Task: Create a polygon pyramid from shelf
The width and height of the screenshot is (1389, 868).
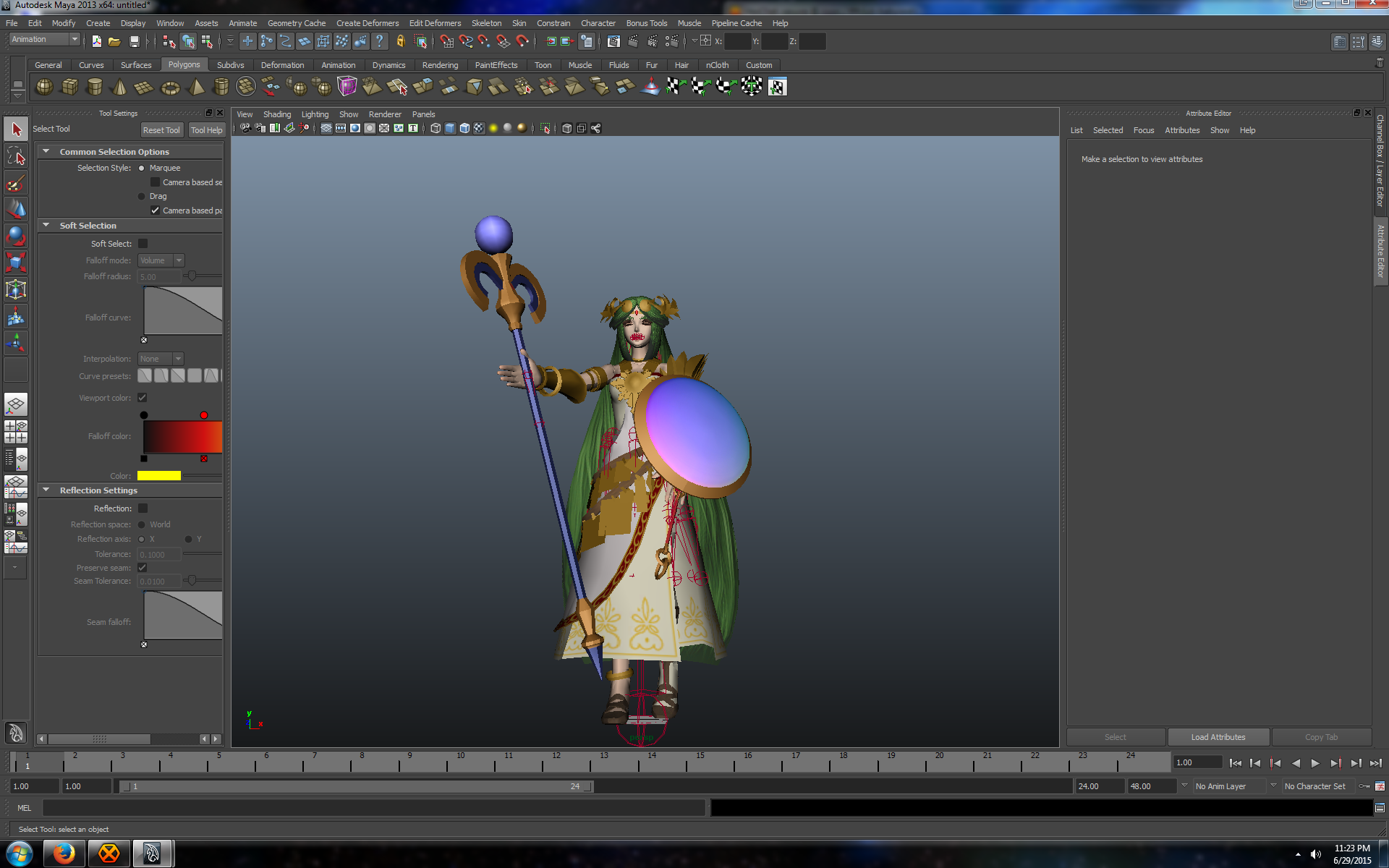Action: click(195, 87)
